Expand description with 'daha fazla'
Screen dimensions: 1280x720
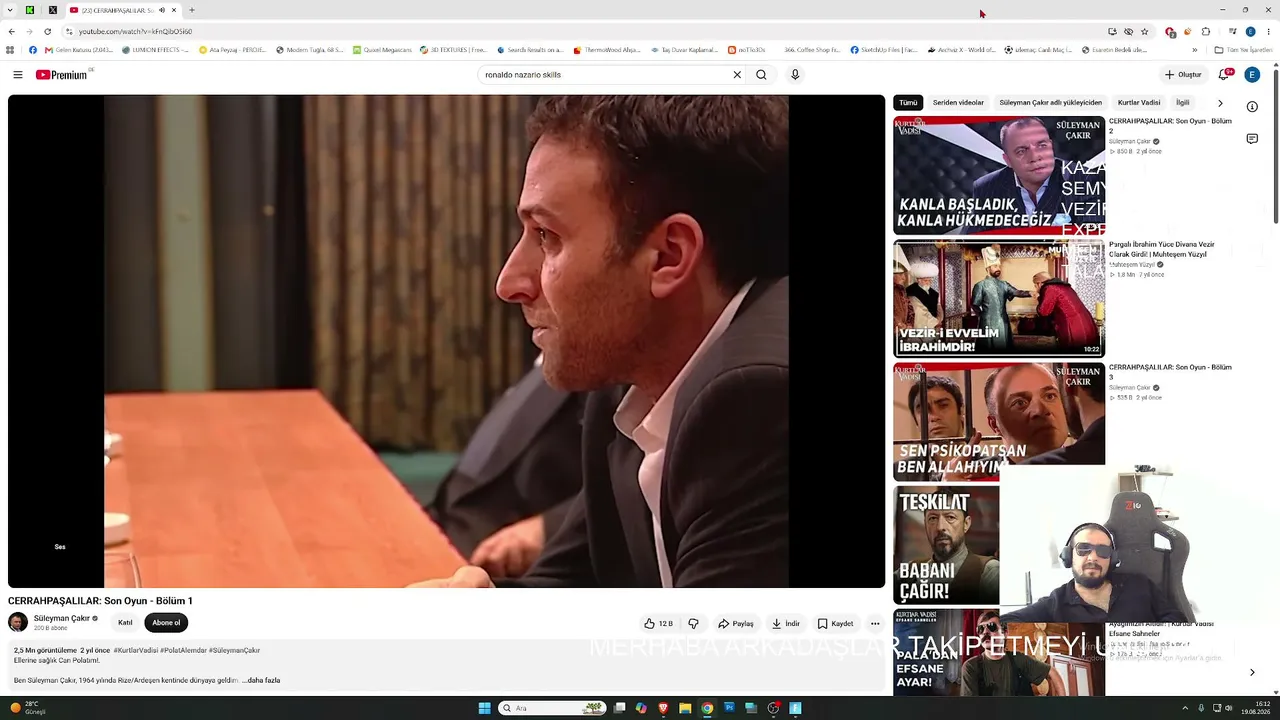tap(261, 680)
